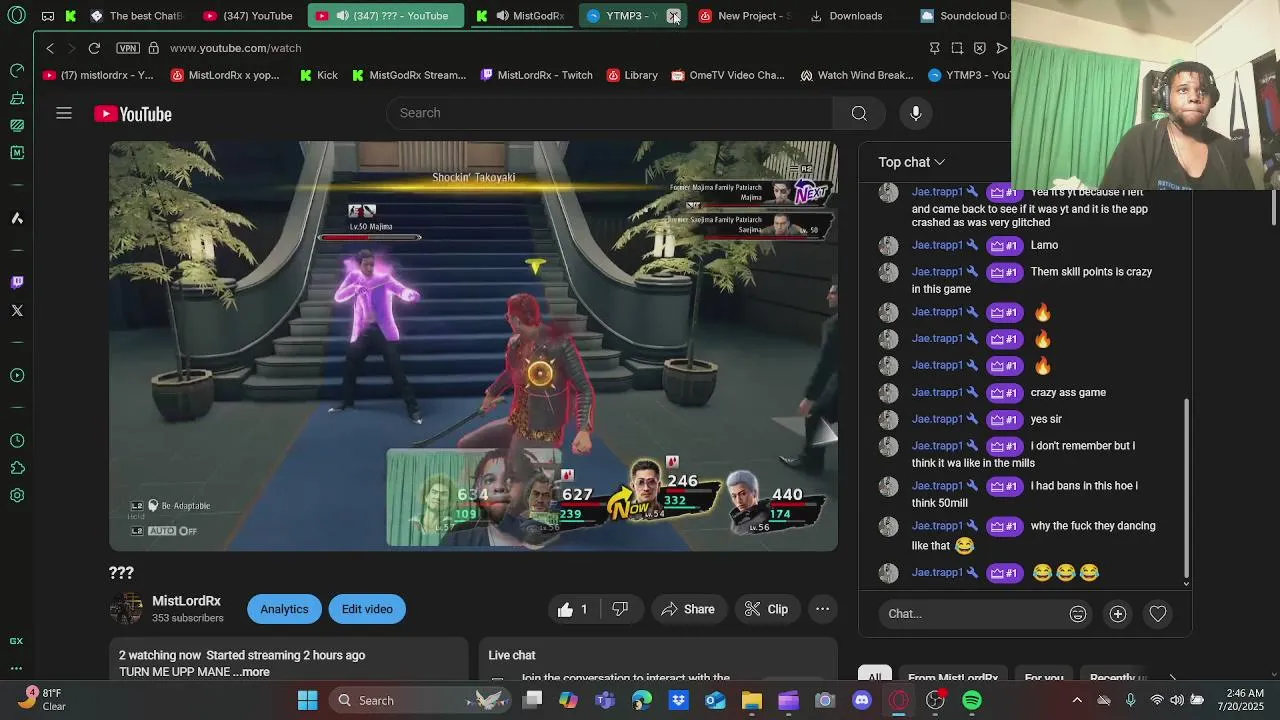Click the live chat scrollbar

click(x=1186, y=490)
